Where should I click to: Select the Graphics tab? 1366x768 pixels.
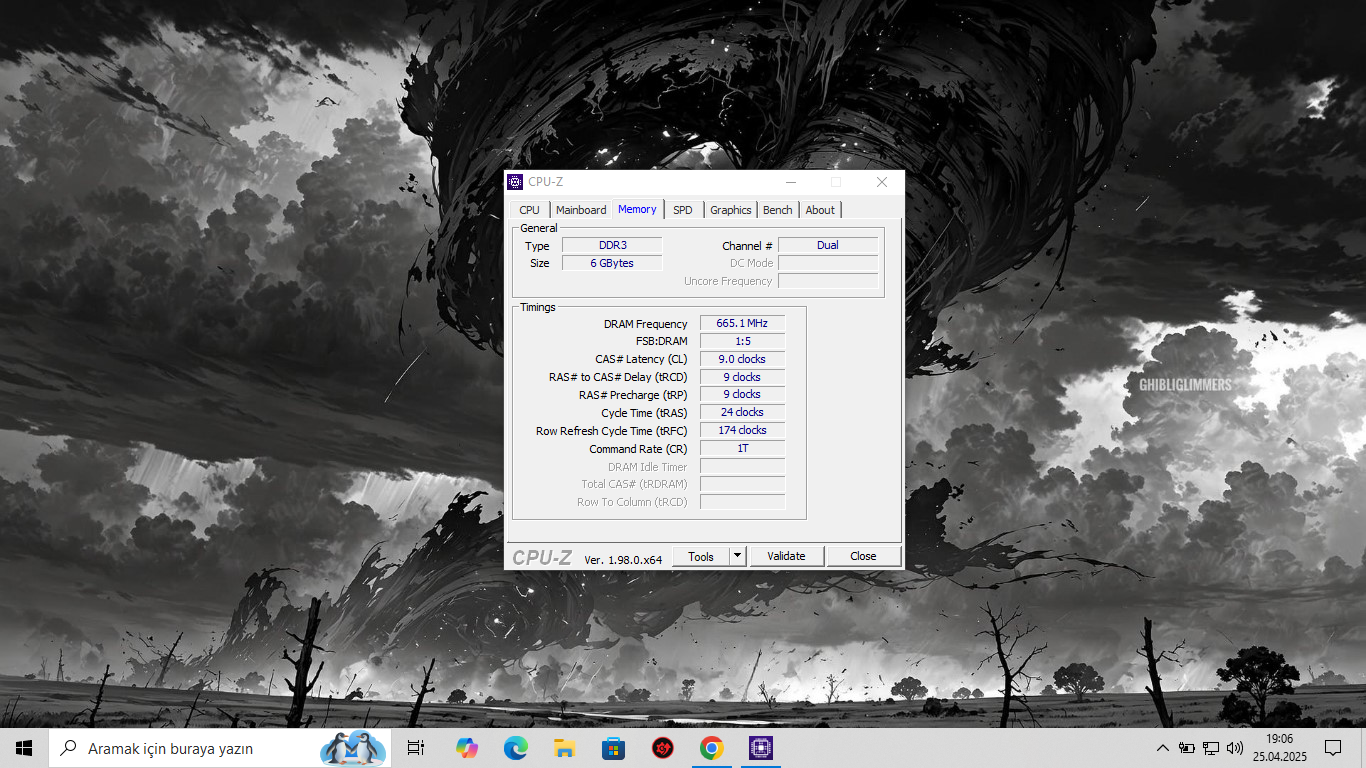point(730,210)
